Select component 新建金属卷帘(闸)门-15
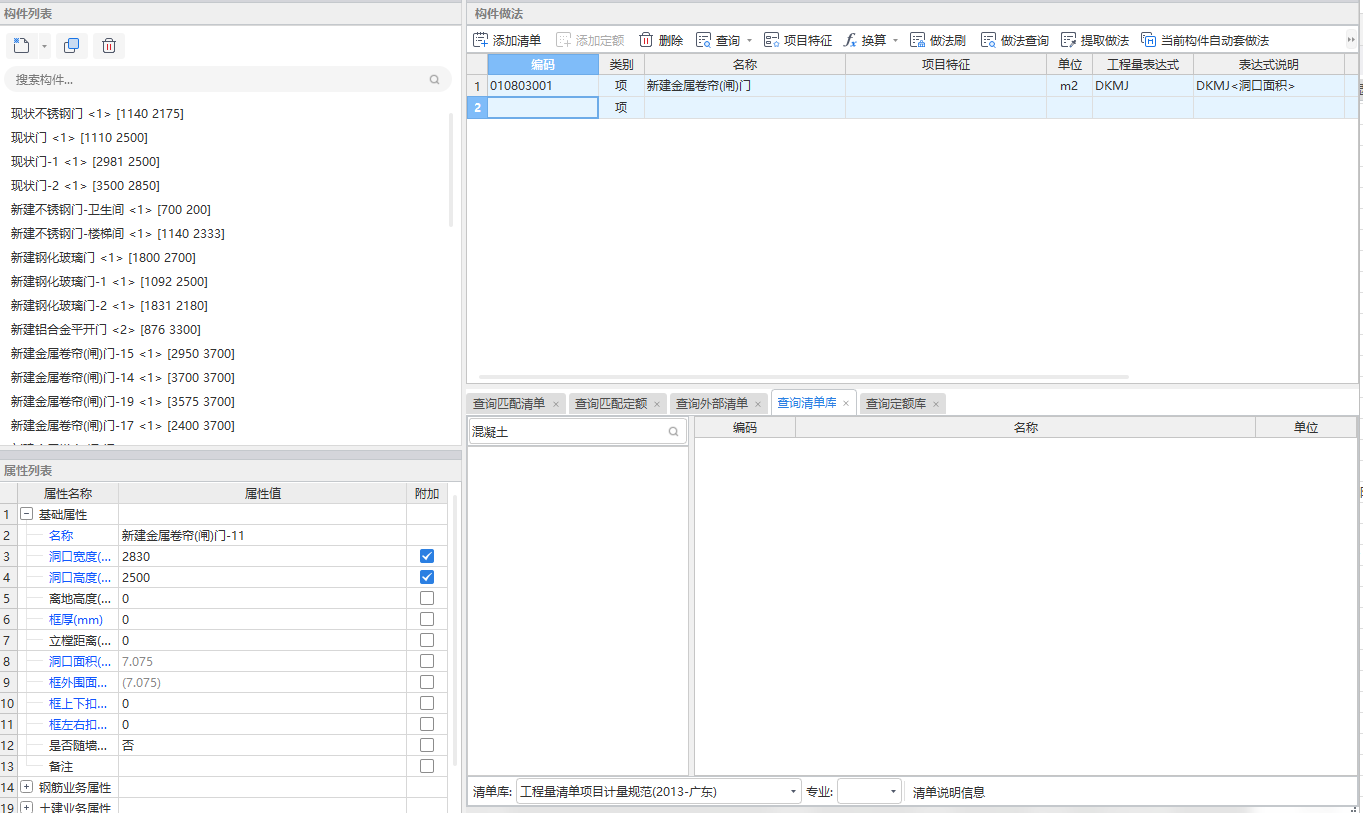This screenshot has height=813, width=1363. point(123,354)
